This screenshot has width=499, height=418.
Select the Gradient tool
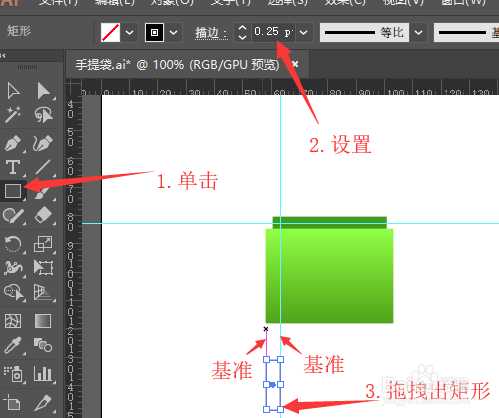[43, 321]
